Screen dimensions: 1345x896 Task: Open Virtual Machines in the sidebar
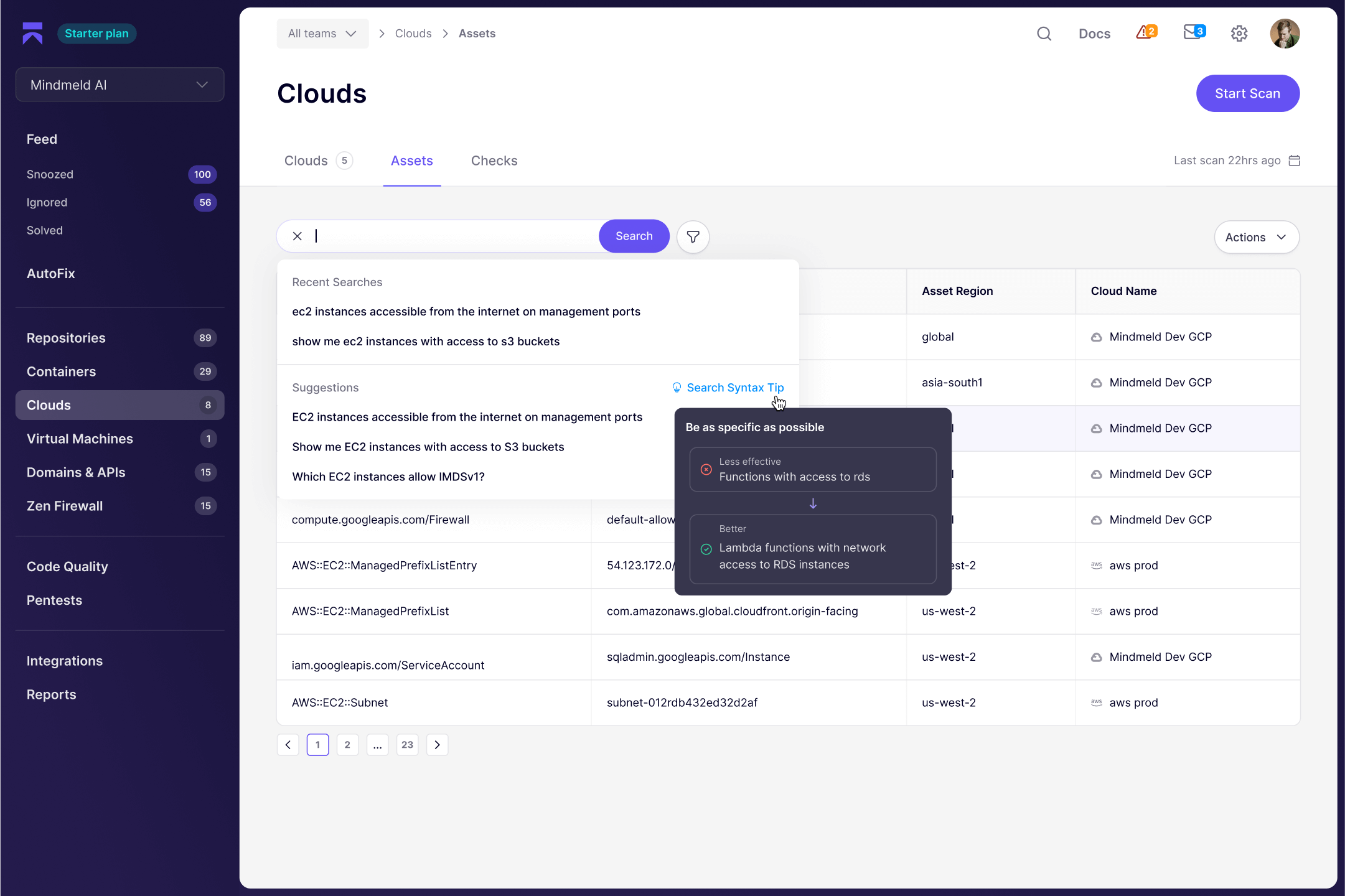click(x=80, y=439)
